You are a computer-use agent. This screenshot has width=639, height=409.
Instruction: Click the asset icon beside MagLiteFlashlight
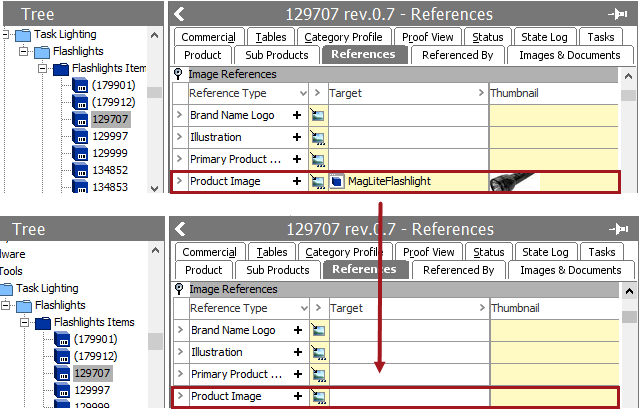337,181
